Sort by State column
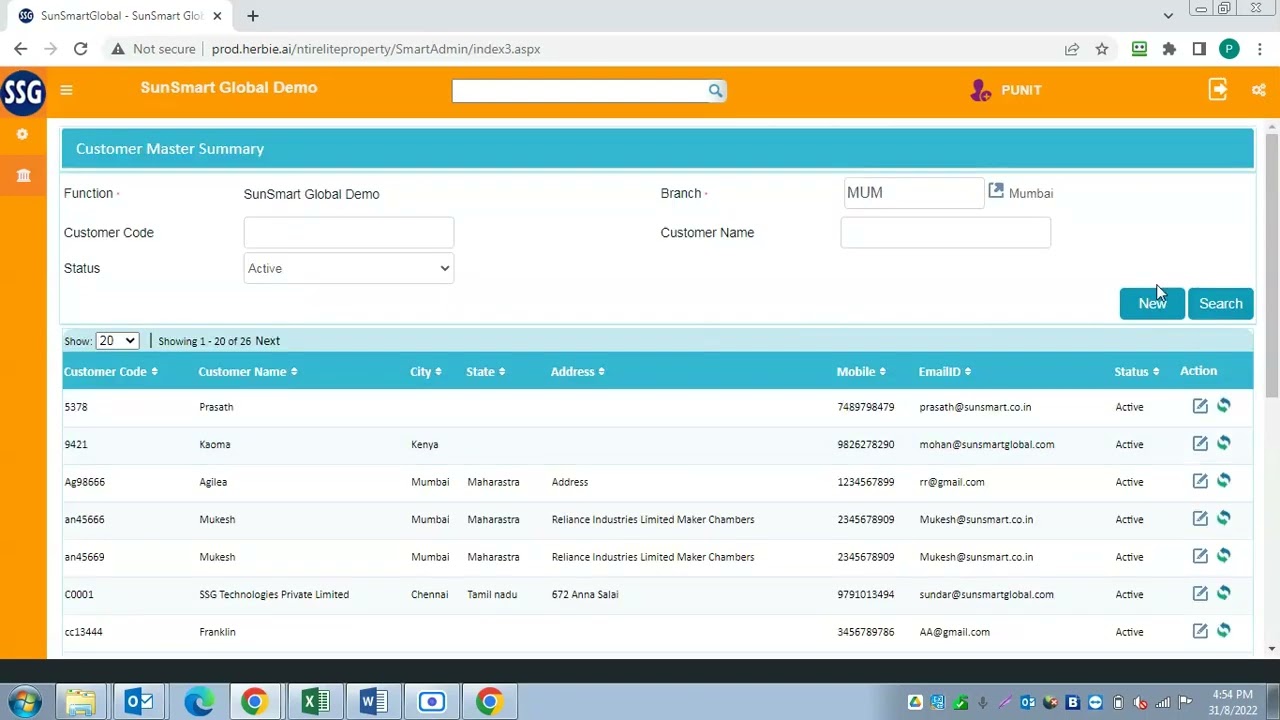 pos(485,372)
